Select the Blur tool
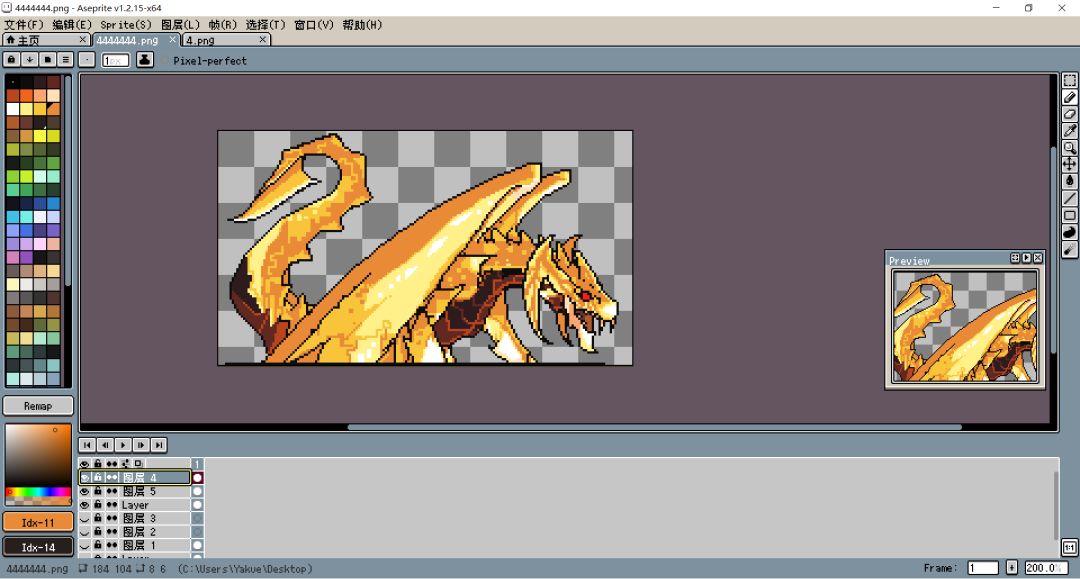This screenshot has width=1080, height=579. pyautogui.click(x=1070, y=249)
